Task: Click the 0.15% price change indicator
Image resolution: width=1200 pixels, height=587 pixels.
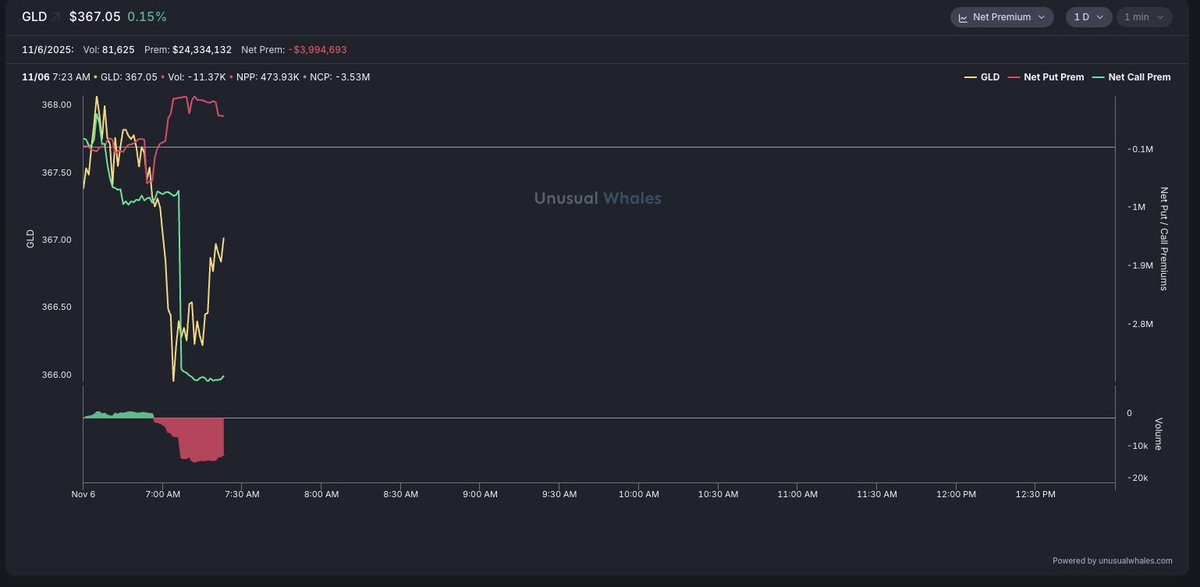Action: click(x=147, y=17)
